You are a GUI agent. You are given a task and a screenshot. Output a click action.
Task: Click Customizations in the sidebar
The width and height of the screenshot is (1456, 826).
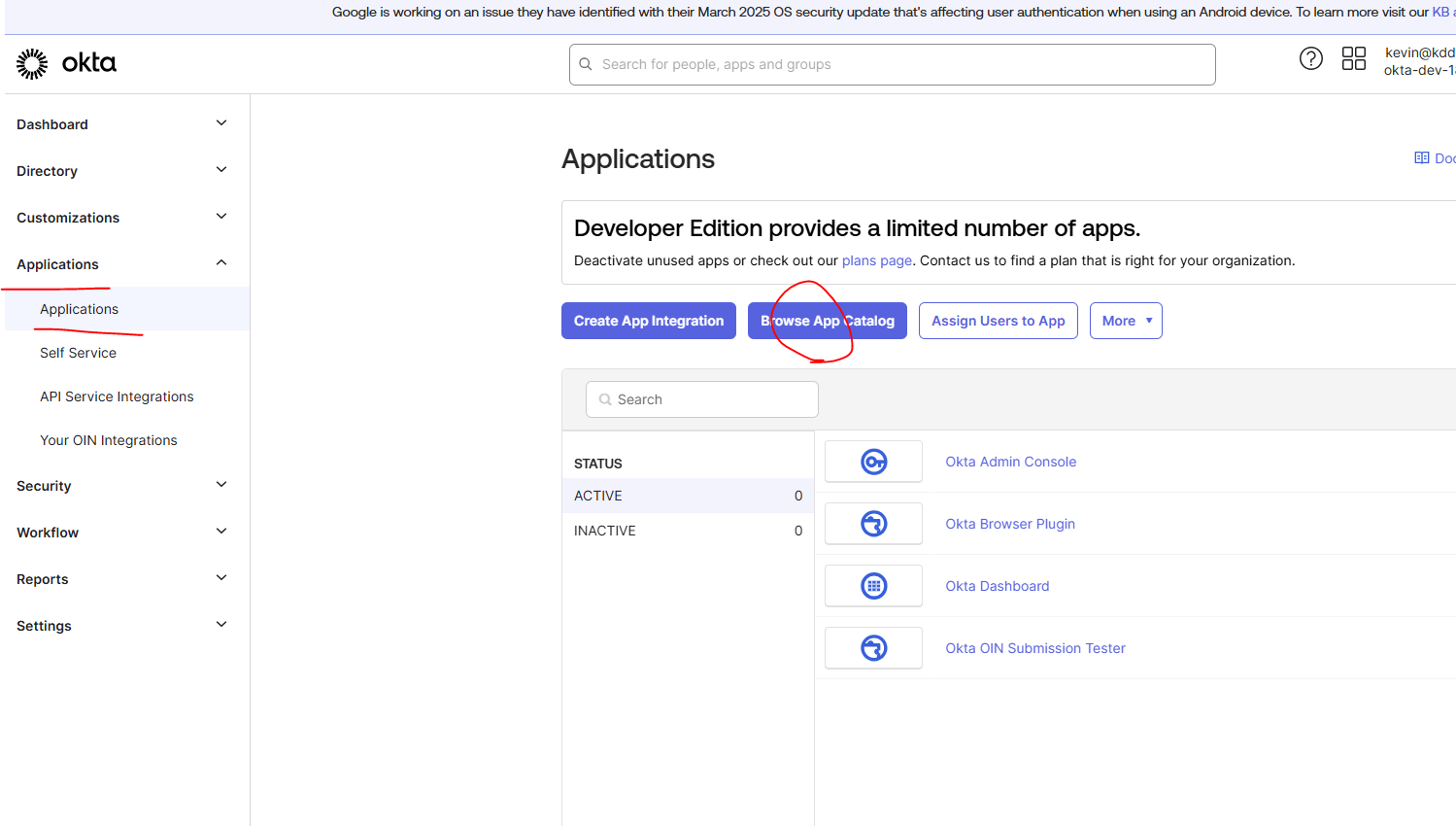[68, 218]
